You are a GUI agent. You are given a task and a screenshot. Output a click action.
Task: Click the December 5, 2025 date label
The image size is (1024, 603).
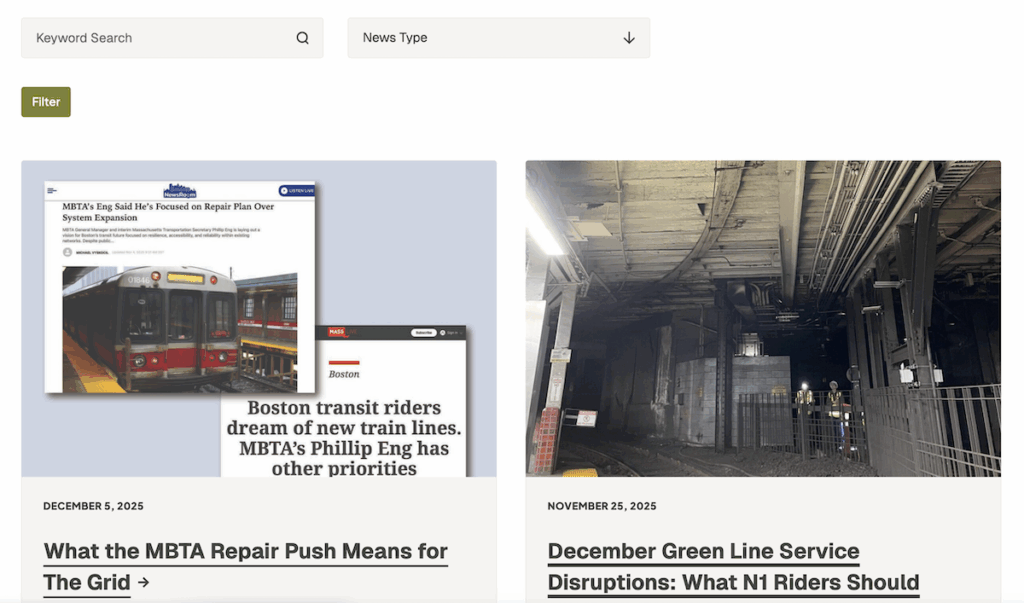(93, 506)
